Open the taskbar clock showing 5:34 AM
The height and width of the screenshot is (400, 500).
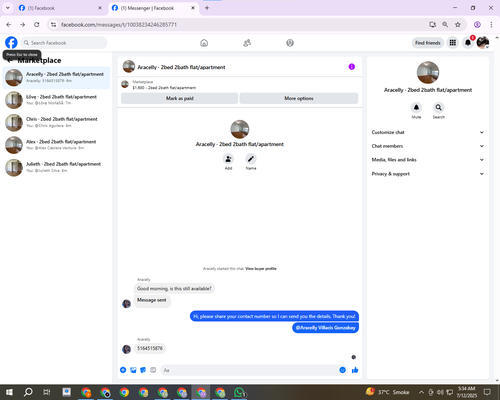466,392
